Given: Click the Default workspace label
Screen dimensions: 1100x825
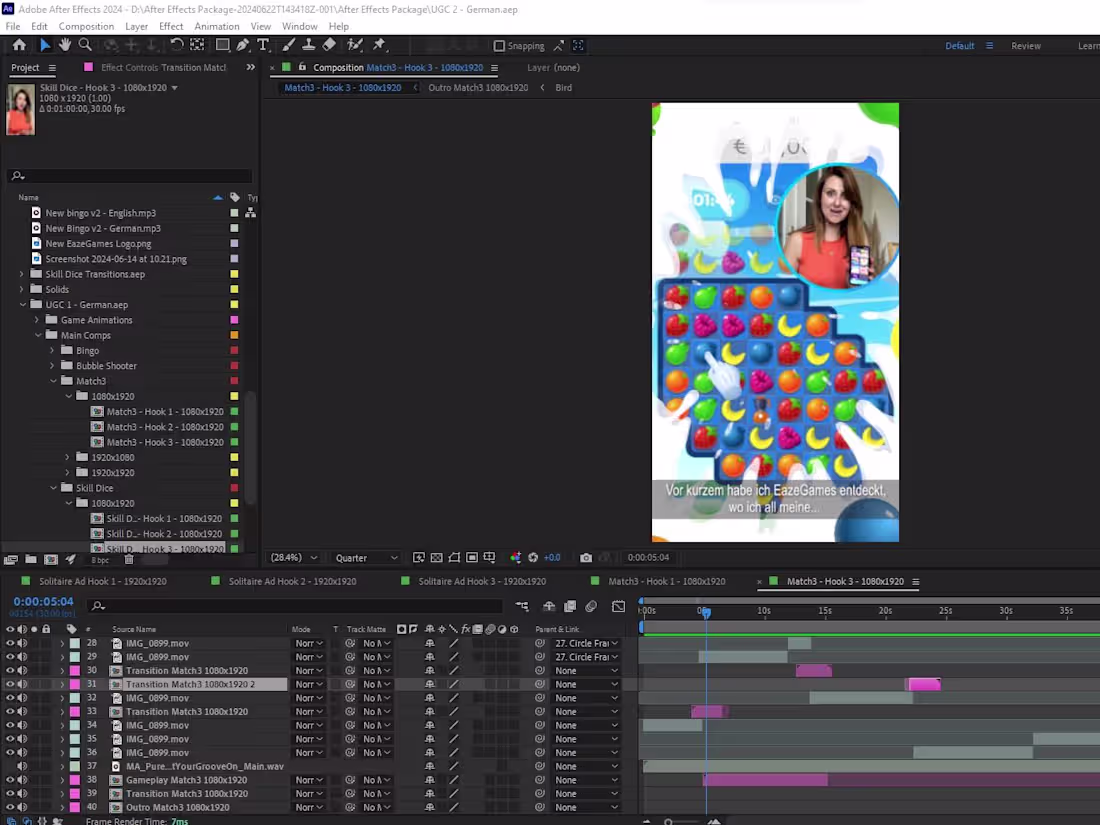Looking at the screenshot, I should pos(959,45).
